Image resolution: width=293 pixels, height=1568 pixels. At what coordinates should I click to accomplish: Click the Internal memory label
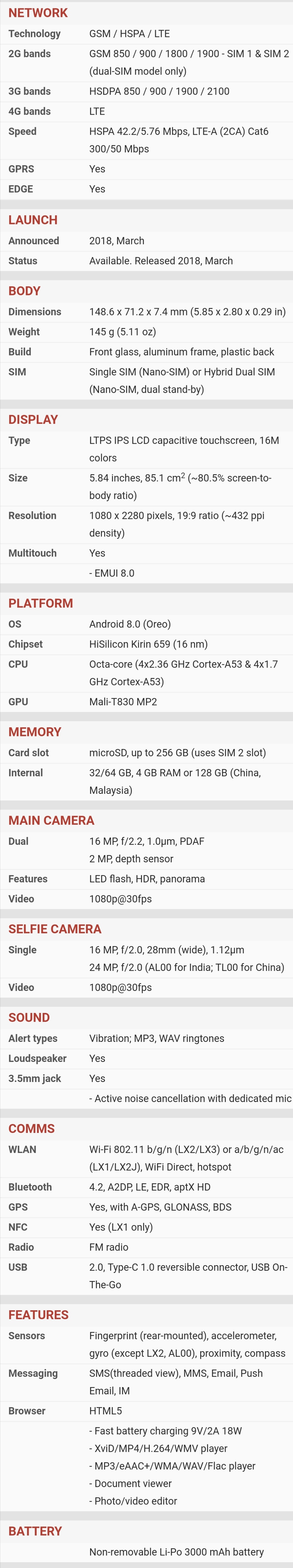tap(26, 773)
